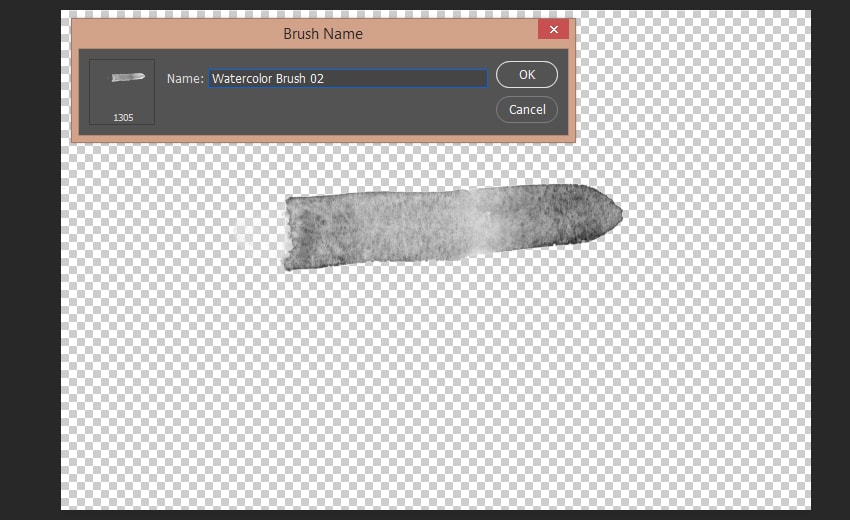Image resolution: width=850 pixels, height=520 pixels.
Task: Click dark workspace area right of canvas
Action: point(830,260)
